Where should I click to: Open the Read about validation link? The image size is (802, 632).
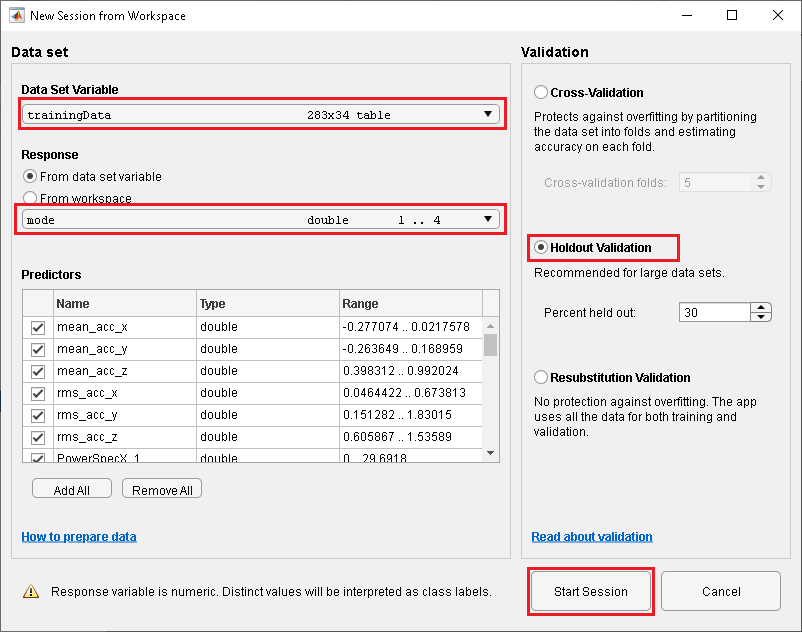click(592, 537)
